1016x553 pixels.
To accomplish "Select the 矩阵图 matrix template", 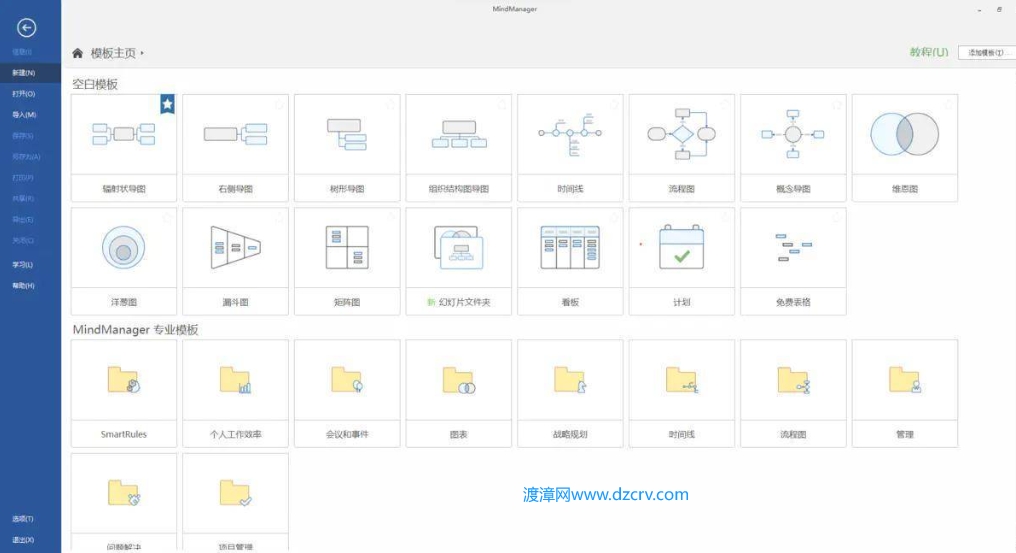I will pos(347,261).
